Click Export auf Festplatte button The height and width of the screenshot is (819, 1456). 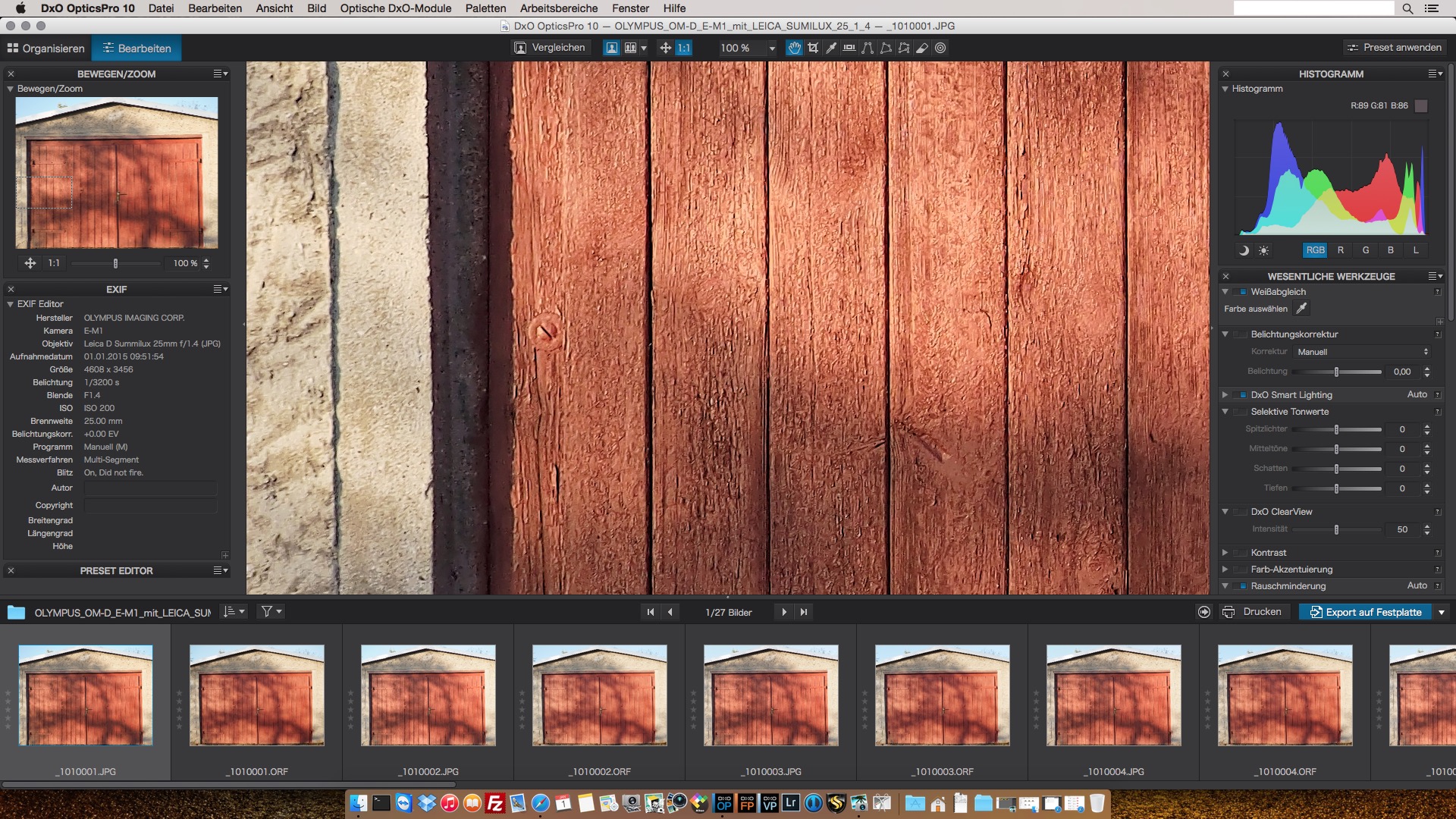click(x=1365, y=612)
